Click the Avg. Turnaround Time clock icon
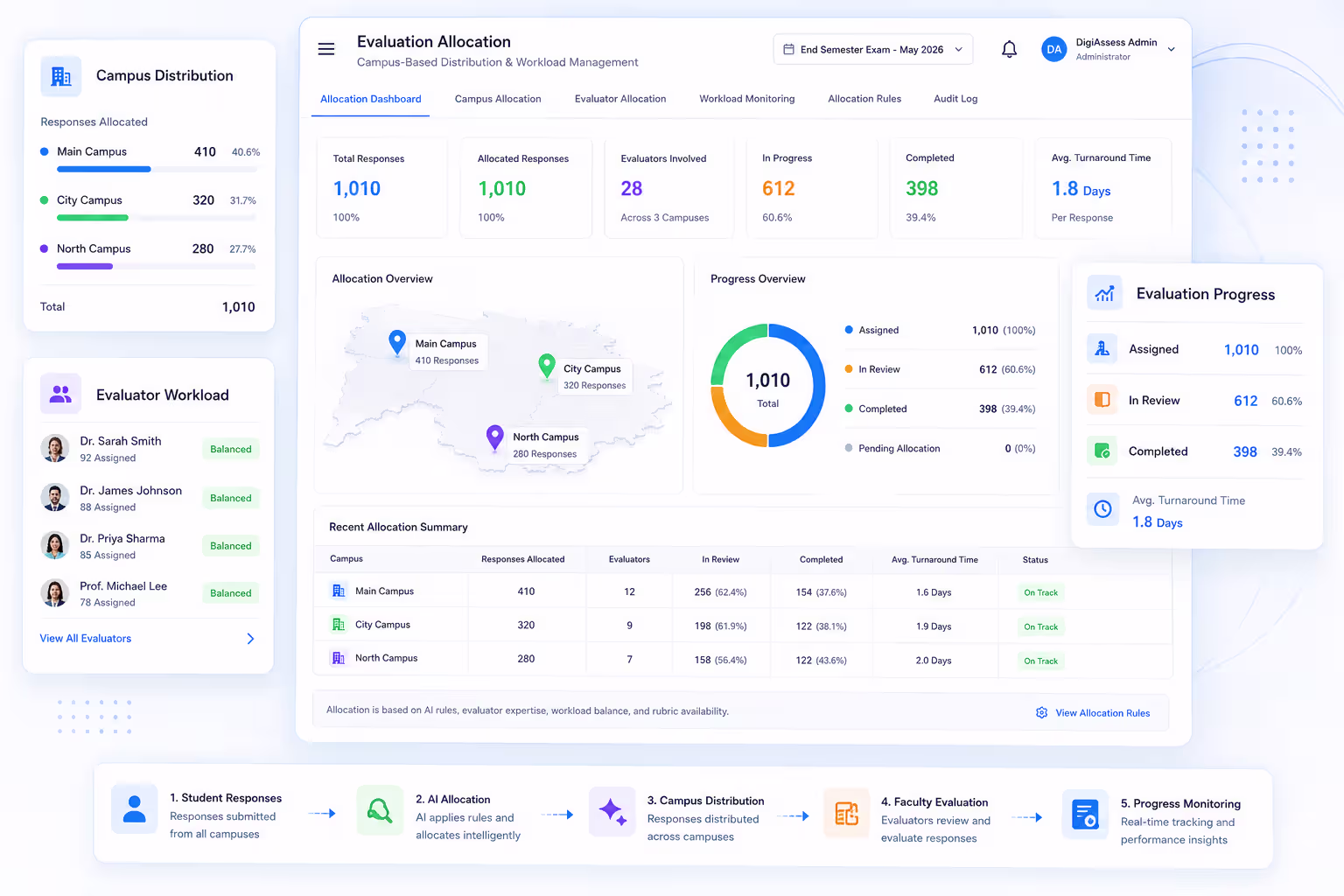This screenshot has width=1344, height=896. click(x=1102, y=508)
